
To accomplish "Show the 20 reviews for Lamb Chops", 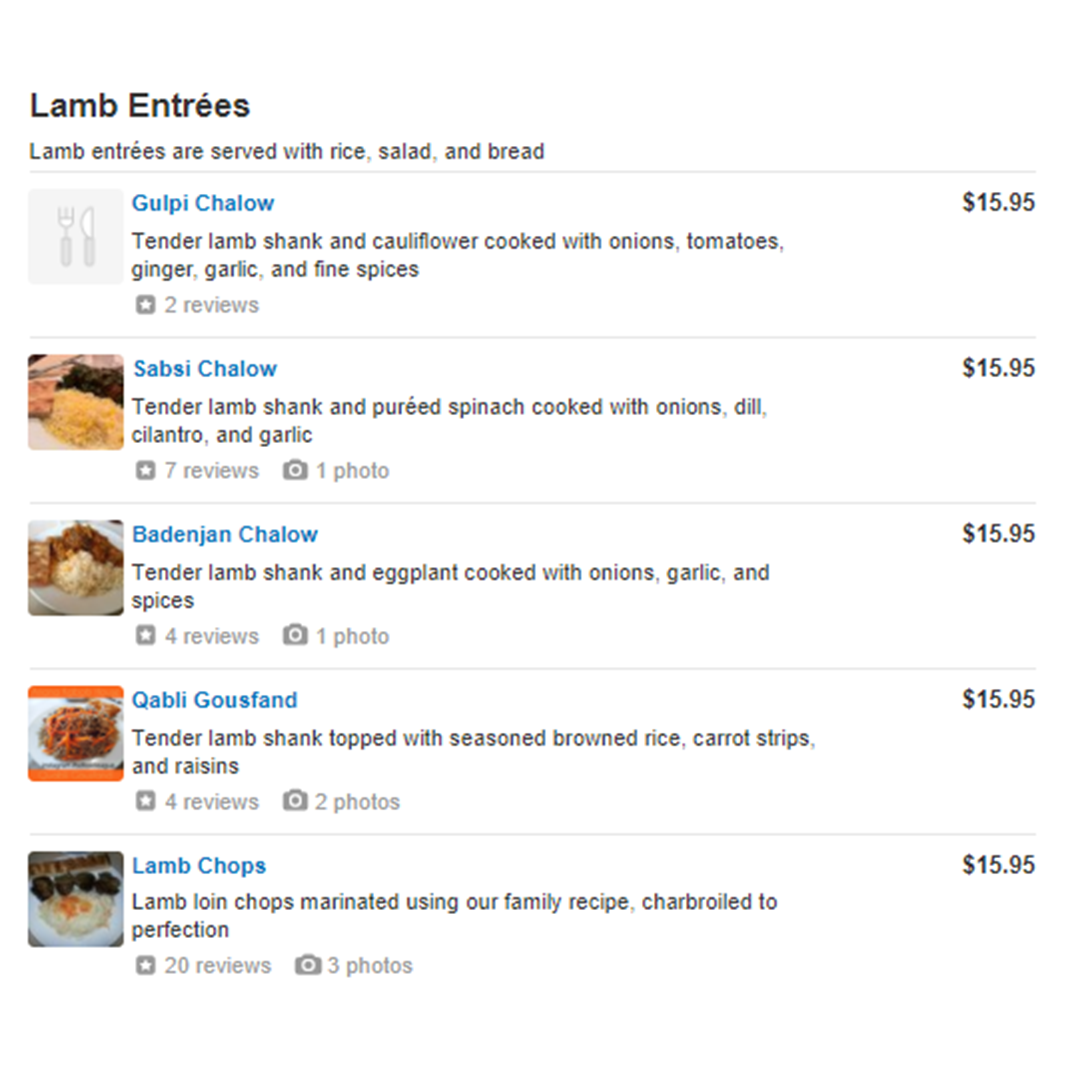I will pos(218,966).
